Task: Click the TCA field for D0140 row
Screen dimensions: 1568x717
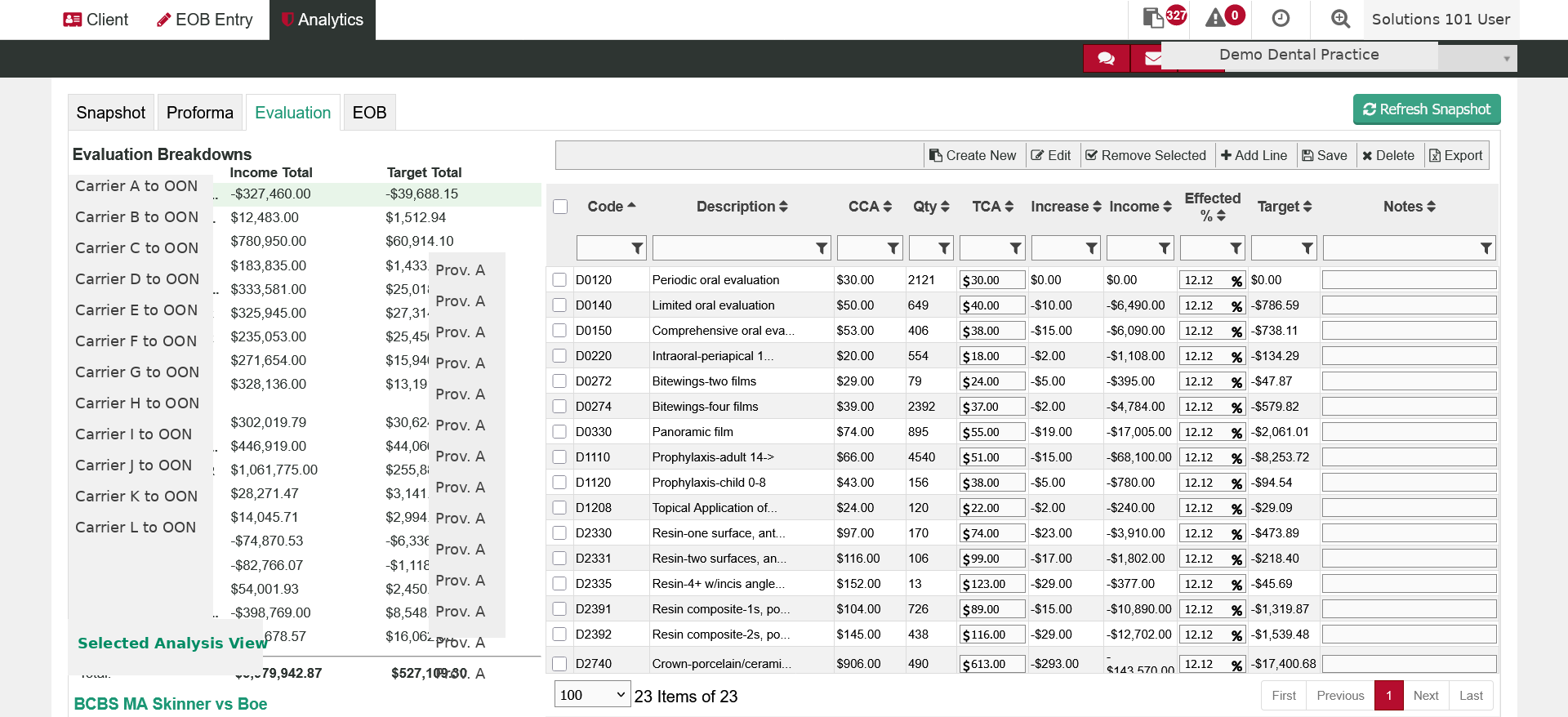Action: coord(992,305)
